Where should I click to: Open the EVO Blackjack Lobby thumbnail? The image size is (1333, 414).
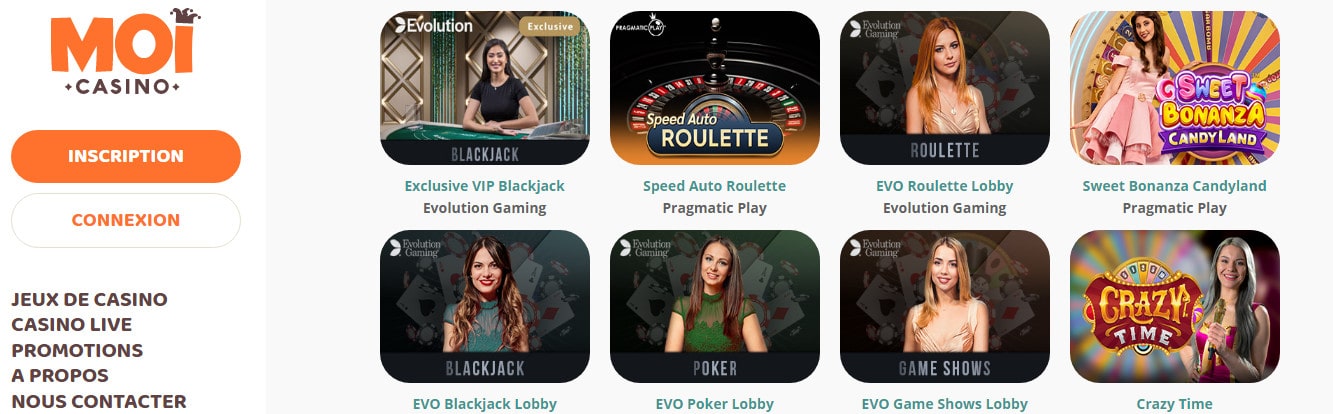[485, 307]
